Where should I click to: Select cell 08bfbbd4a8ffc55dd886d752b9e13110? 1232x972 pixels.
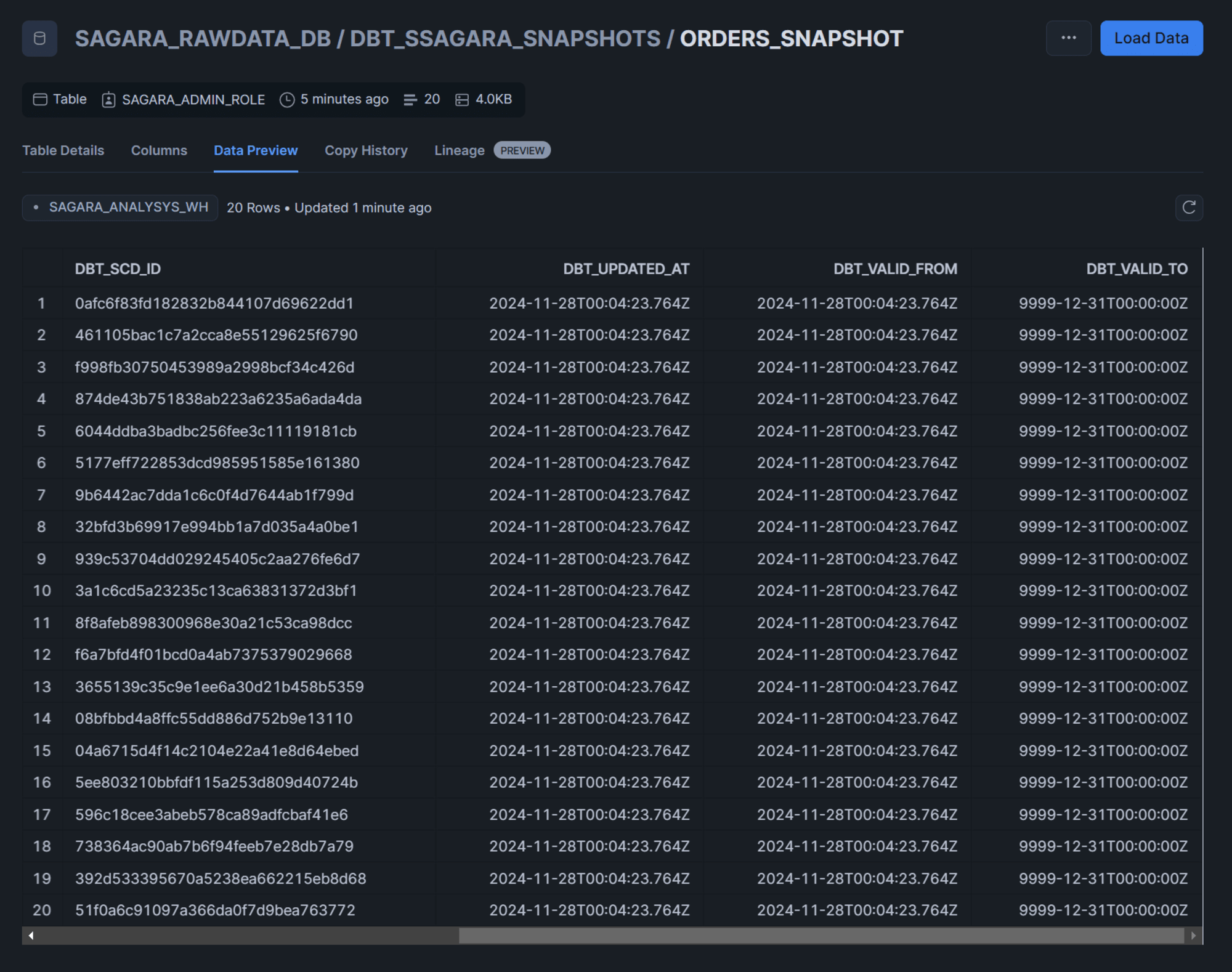pos(249,718)
